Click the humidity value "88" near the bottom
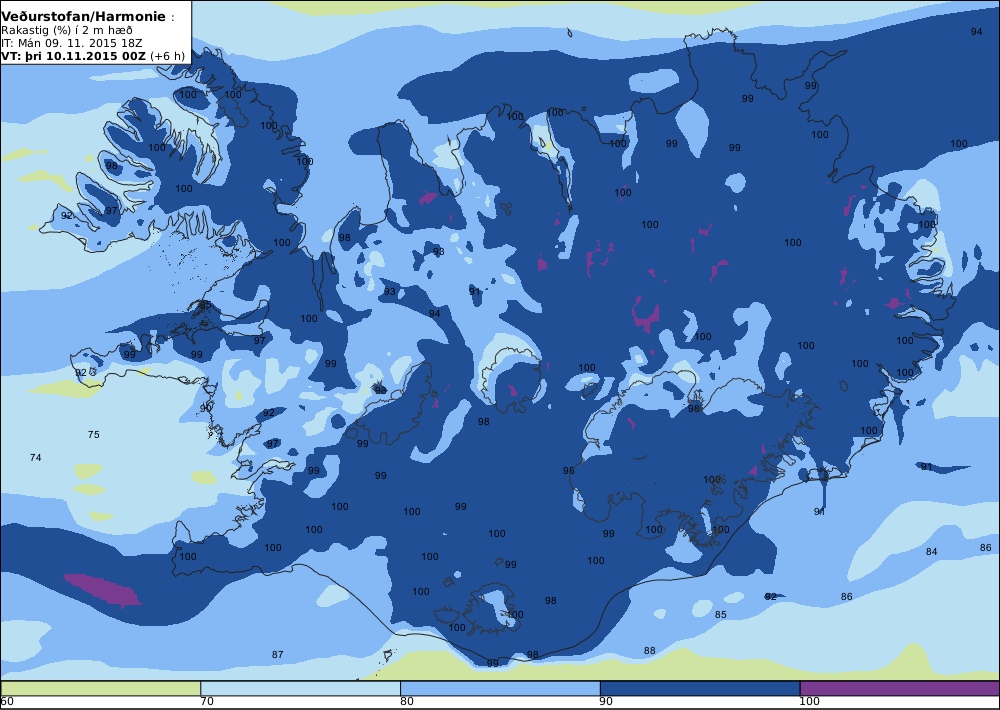 649,651
